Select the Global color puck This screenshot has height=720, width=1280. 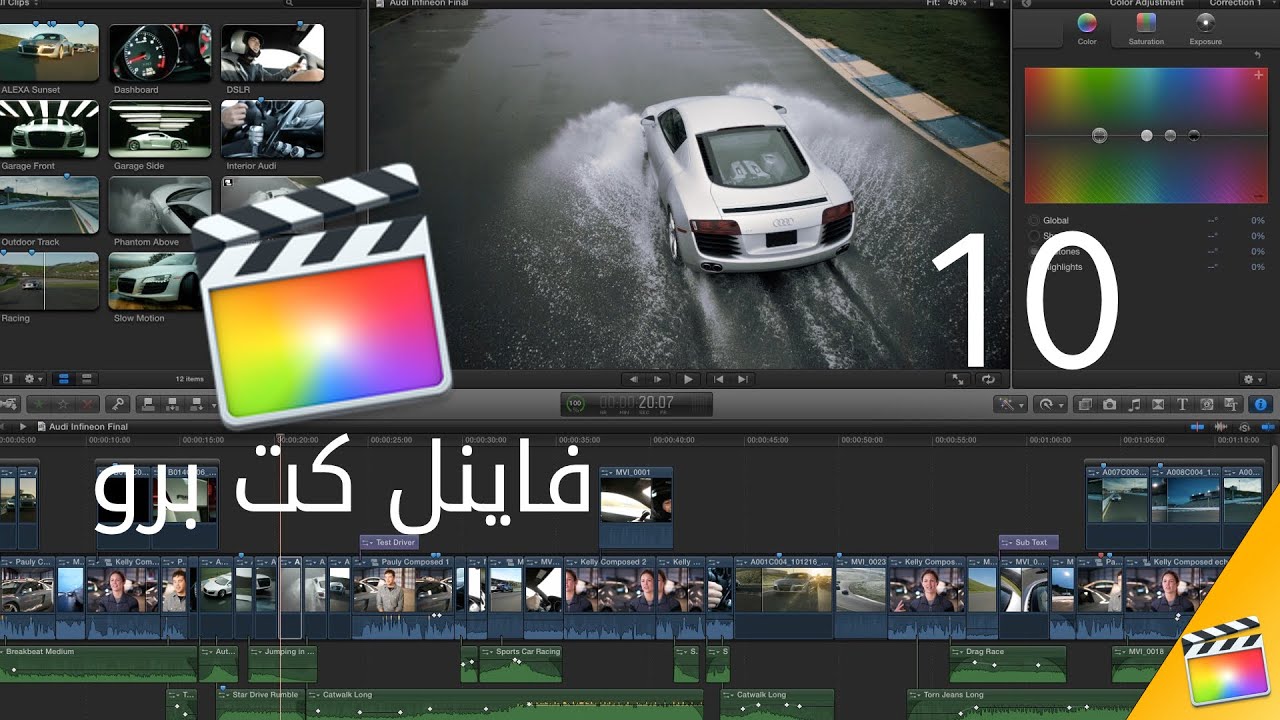[x=1100, y=135]
